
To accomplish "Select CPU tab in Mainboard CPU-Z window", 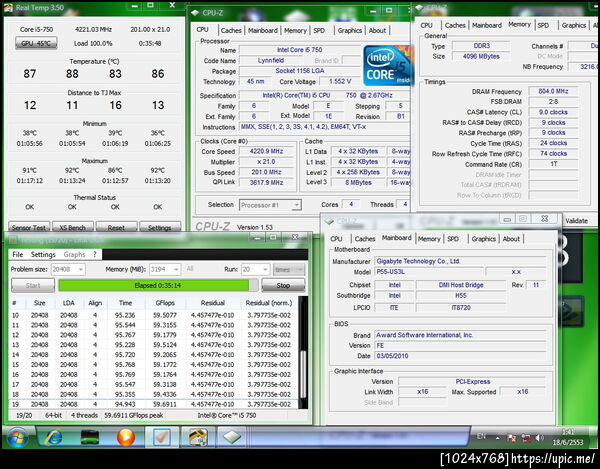I will [x=336, y=239].
